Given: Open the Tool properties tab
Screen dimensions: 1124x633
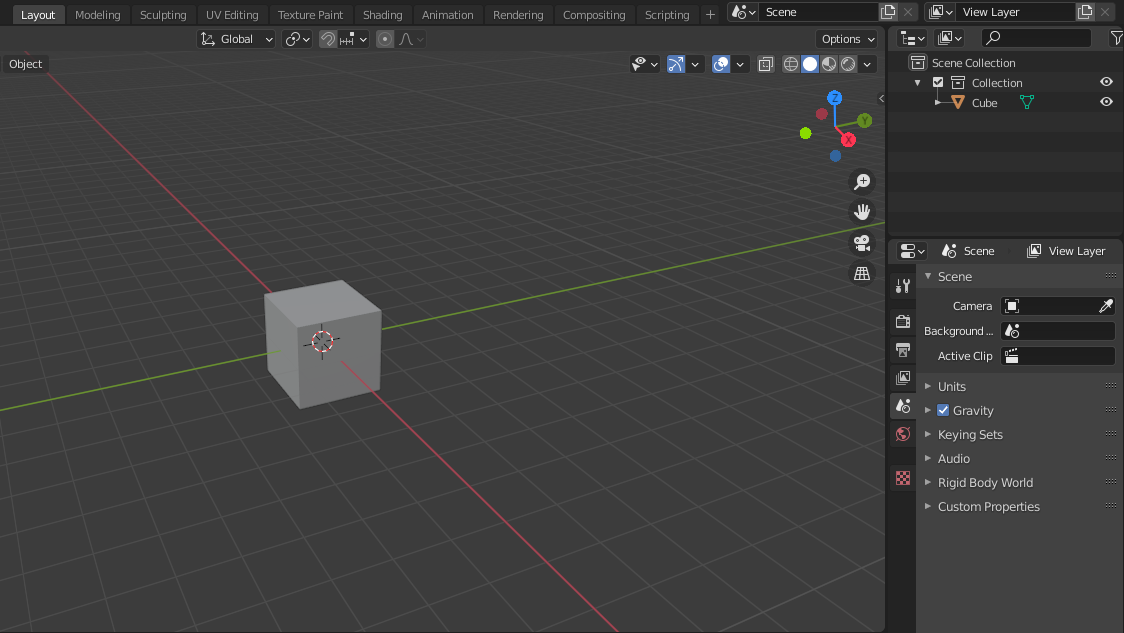Looking at the screenshot, I should pyautogui.click(x=902, y=287).
